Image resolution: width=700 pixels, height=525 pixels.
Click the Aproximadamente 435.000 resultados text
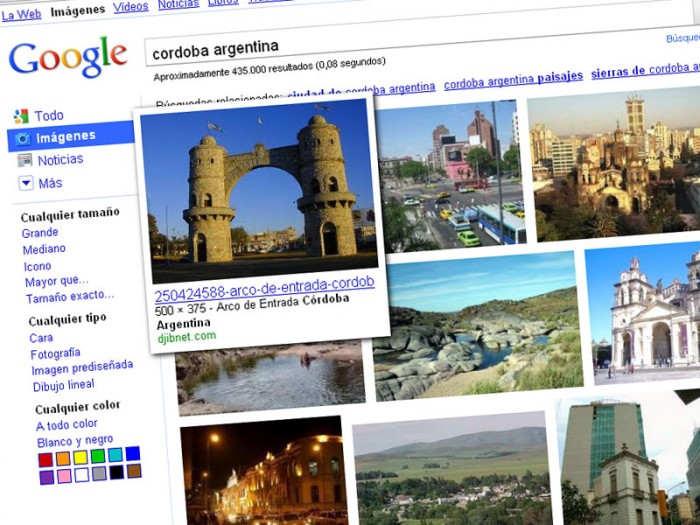coord(269,69)
